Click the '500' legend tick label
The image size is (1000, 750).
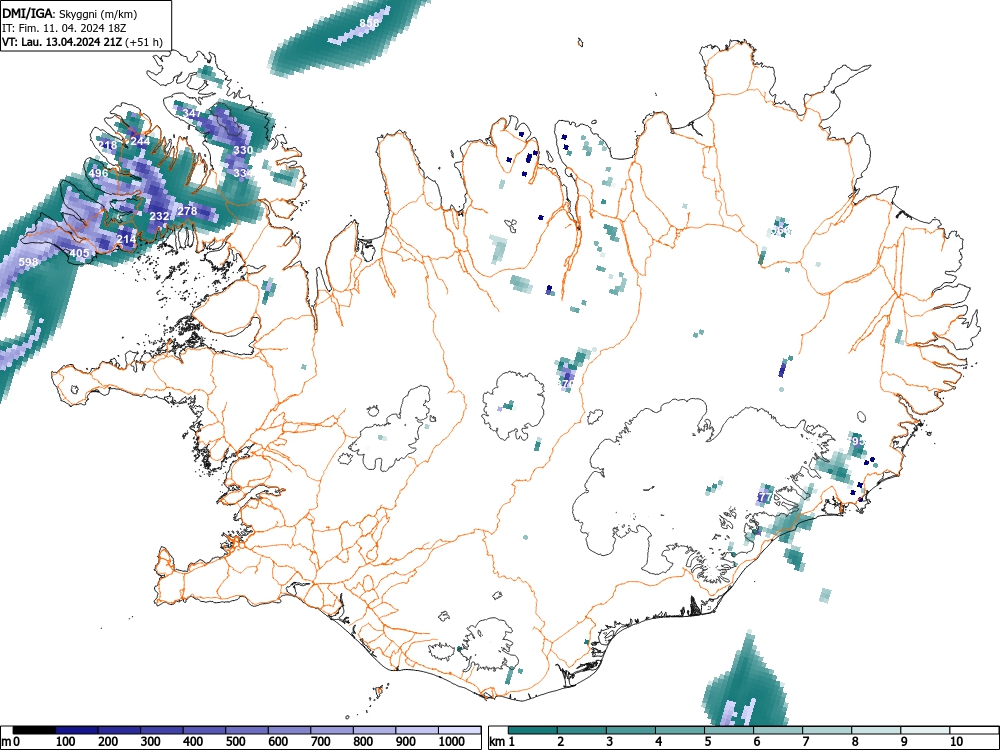pos(235,742)
